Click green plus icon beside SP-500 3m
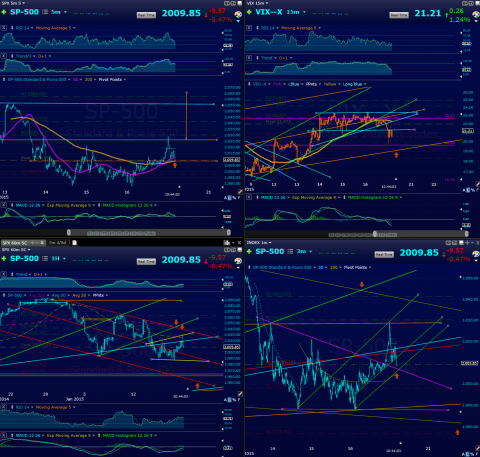This screenshot has height=457, width=480. [249, 252]
